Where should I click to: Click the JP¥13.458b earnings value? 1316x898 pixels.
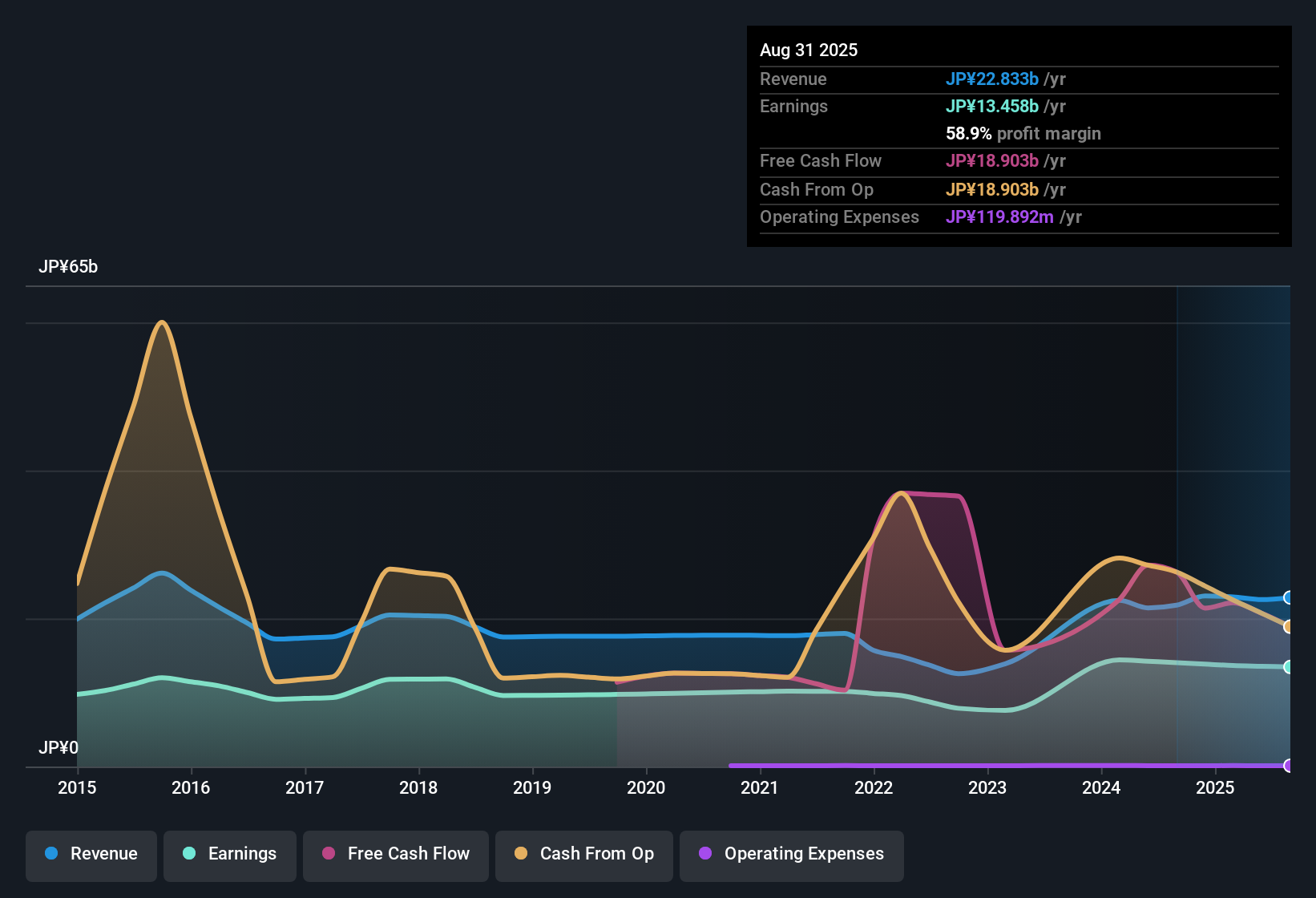(x=992, y=107)
